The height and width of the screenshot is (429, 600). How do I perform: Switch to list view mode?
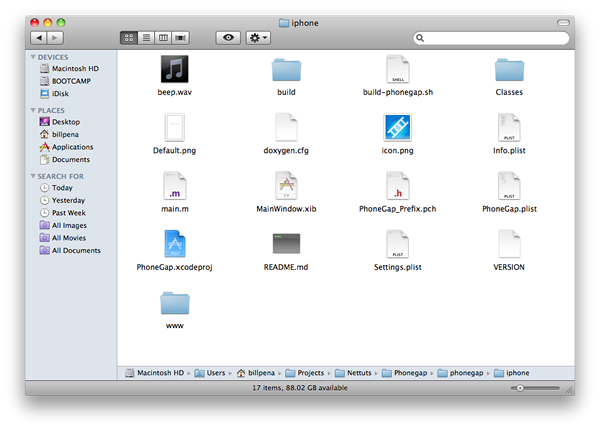point(146,38)
